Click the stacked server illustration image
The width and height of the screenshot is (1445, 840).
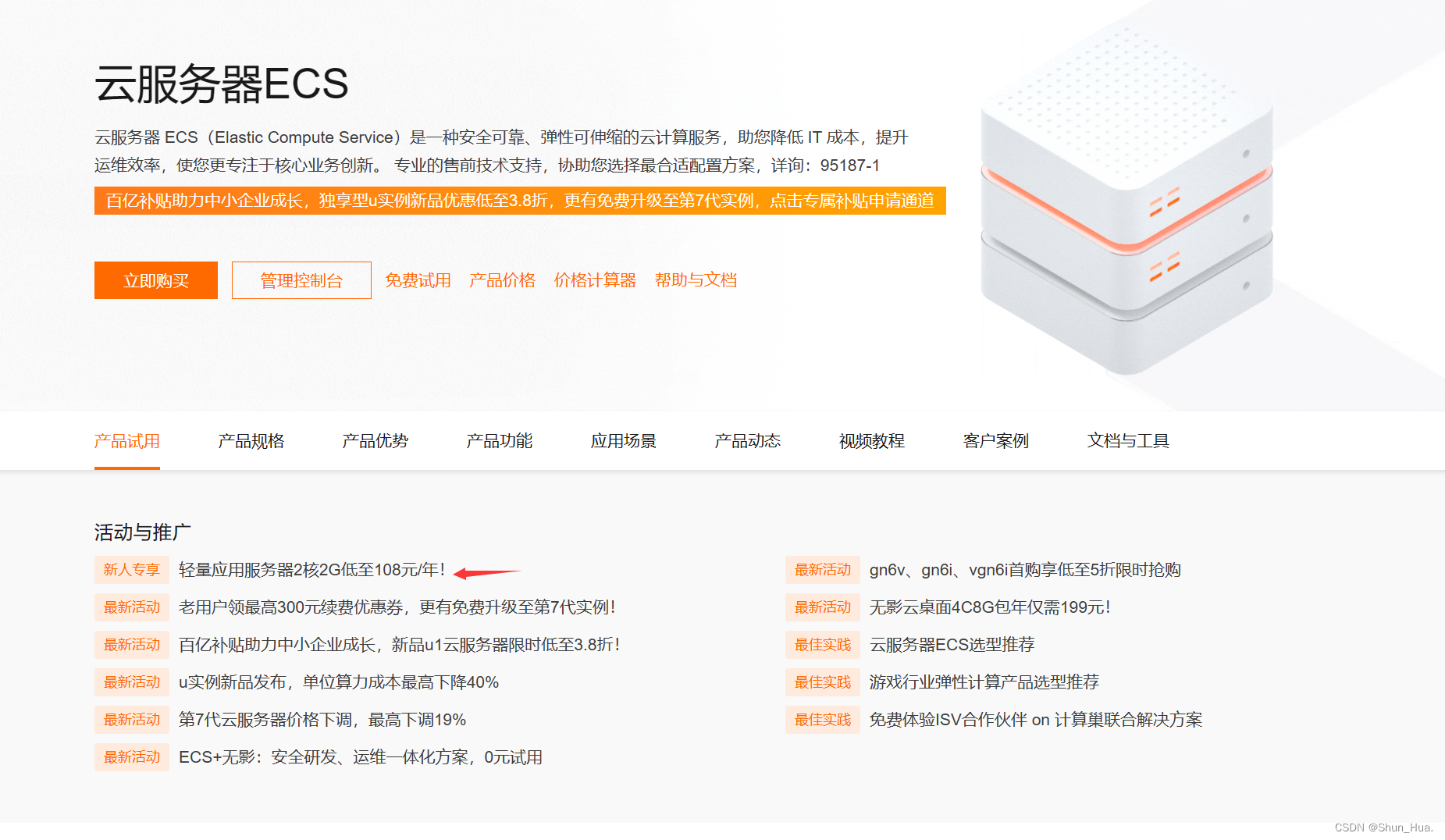point(1127,203)
